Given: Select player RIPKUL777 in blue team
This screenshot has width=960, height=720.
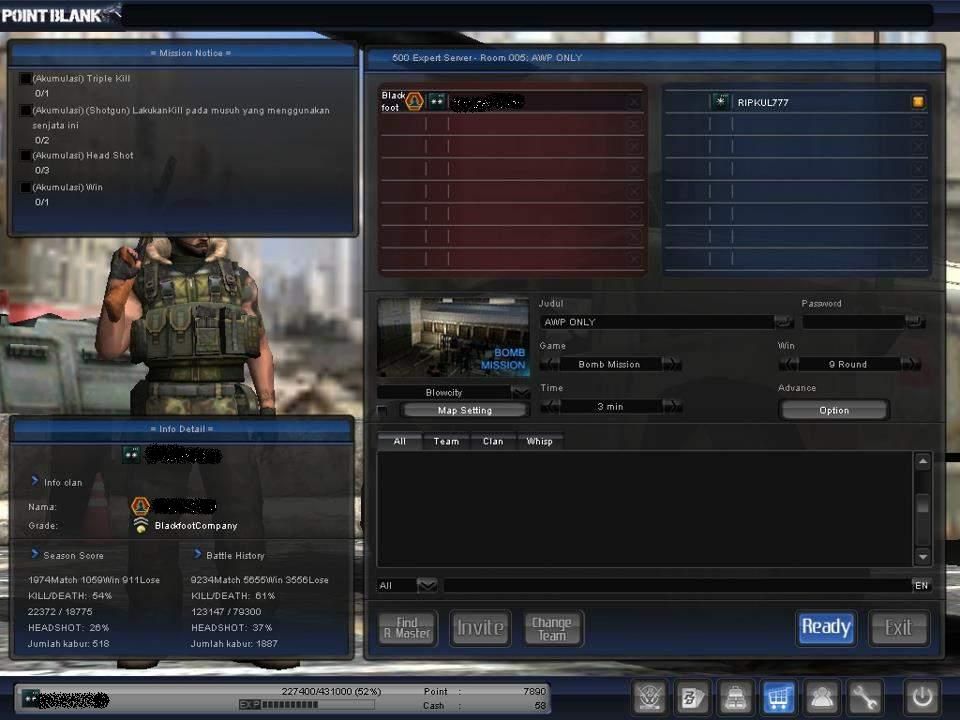Looking at the screenshot, I should click(x=795, y=102).
